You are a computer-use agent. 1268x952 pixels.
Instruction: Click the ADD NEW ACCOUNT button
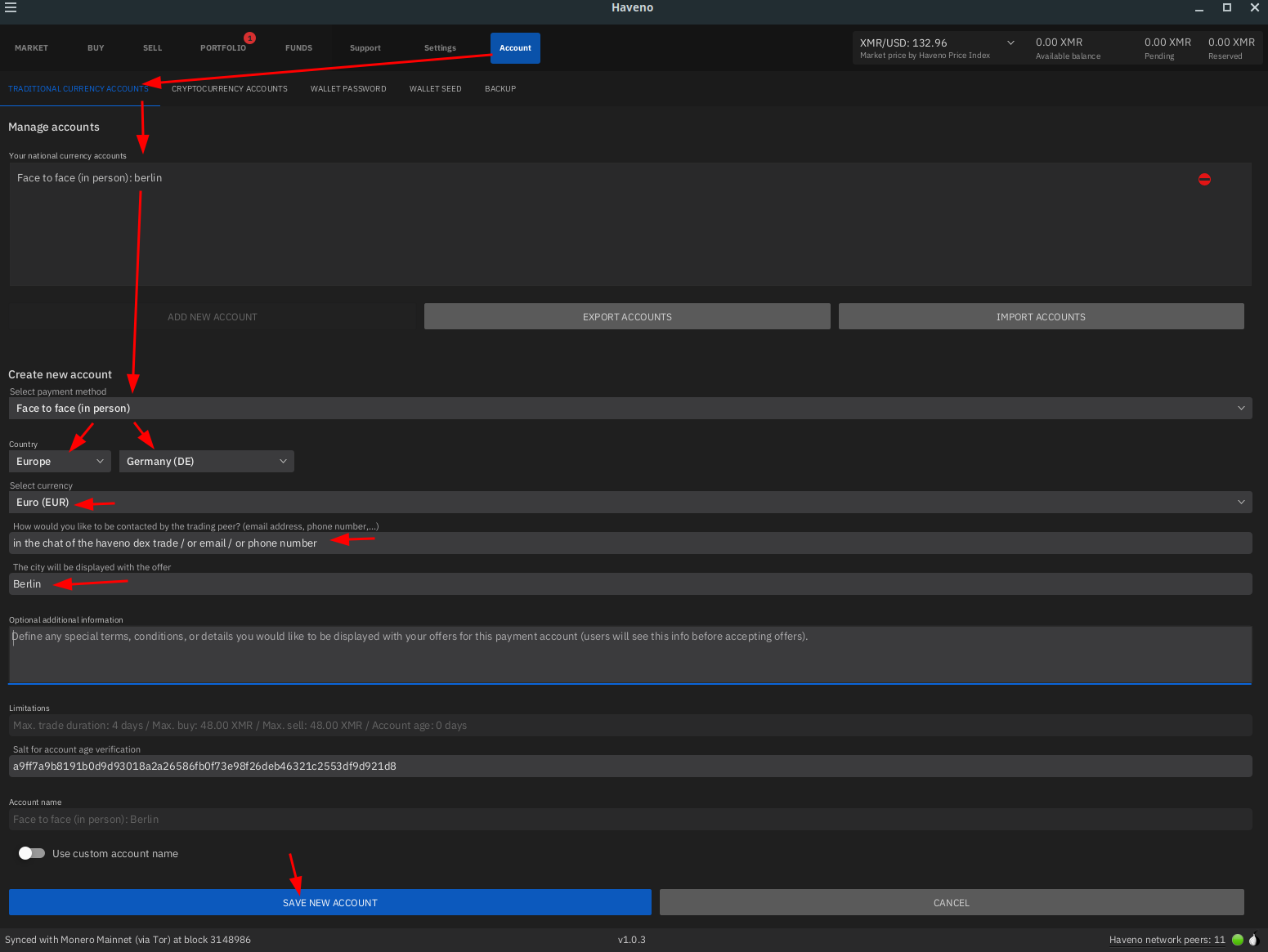pyautogui.click(x=213, y=316)
